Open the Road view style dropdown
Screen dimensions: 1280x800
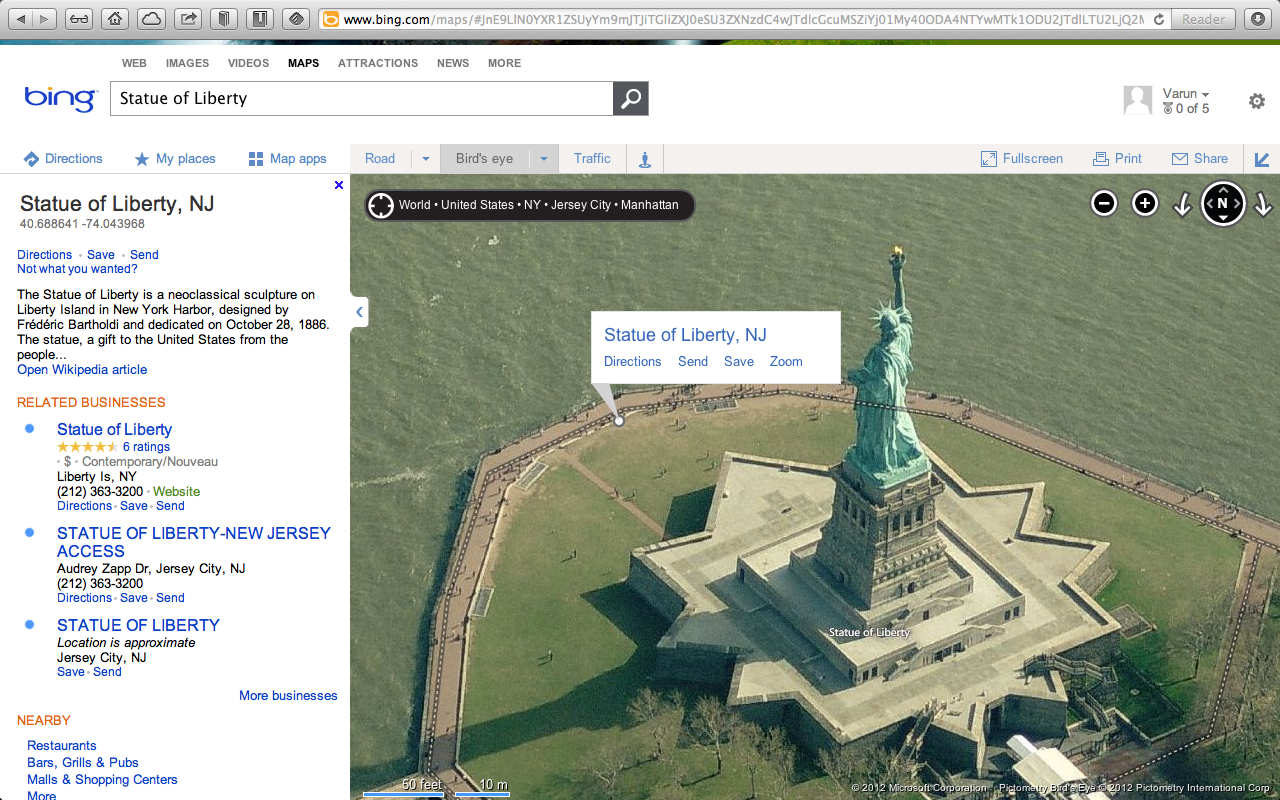[x=426, y=158]
